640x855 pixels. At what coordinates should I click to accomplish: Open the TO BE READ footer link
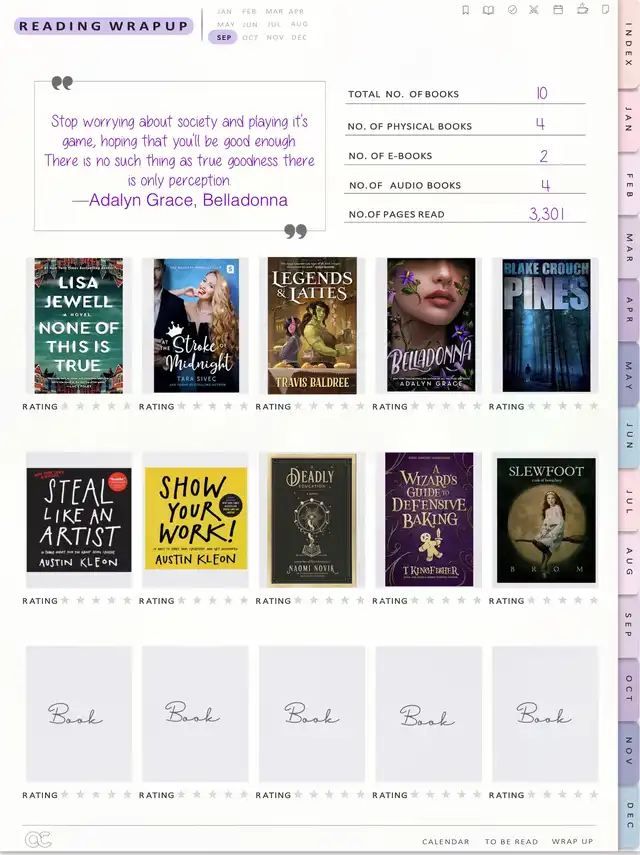click(x=511, y=841)
